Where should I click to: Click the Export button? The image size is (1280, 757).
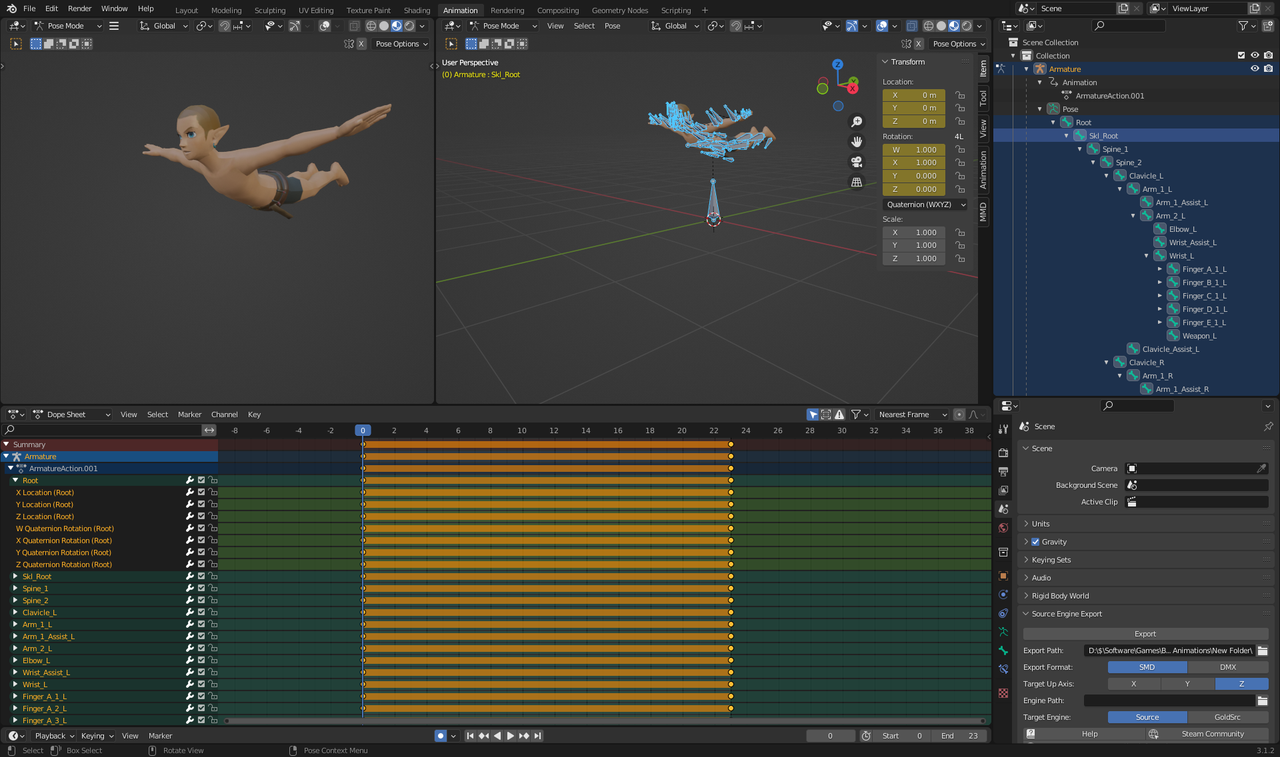(1145, 634)
